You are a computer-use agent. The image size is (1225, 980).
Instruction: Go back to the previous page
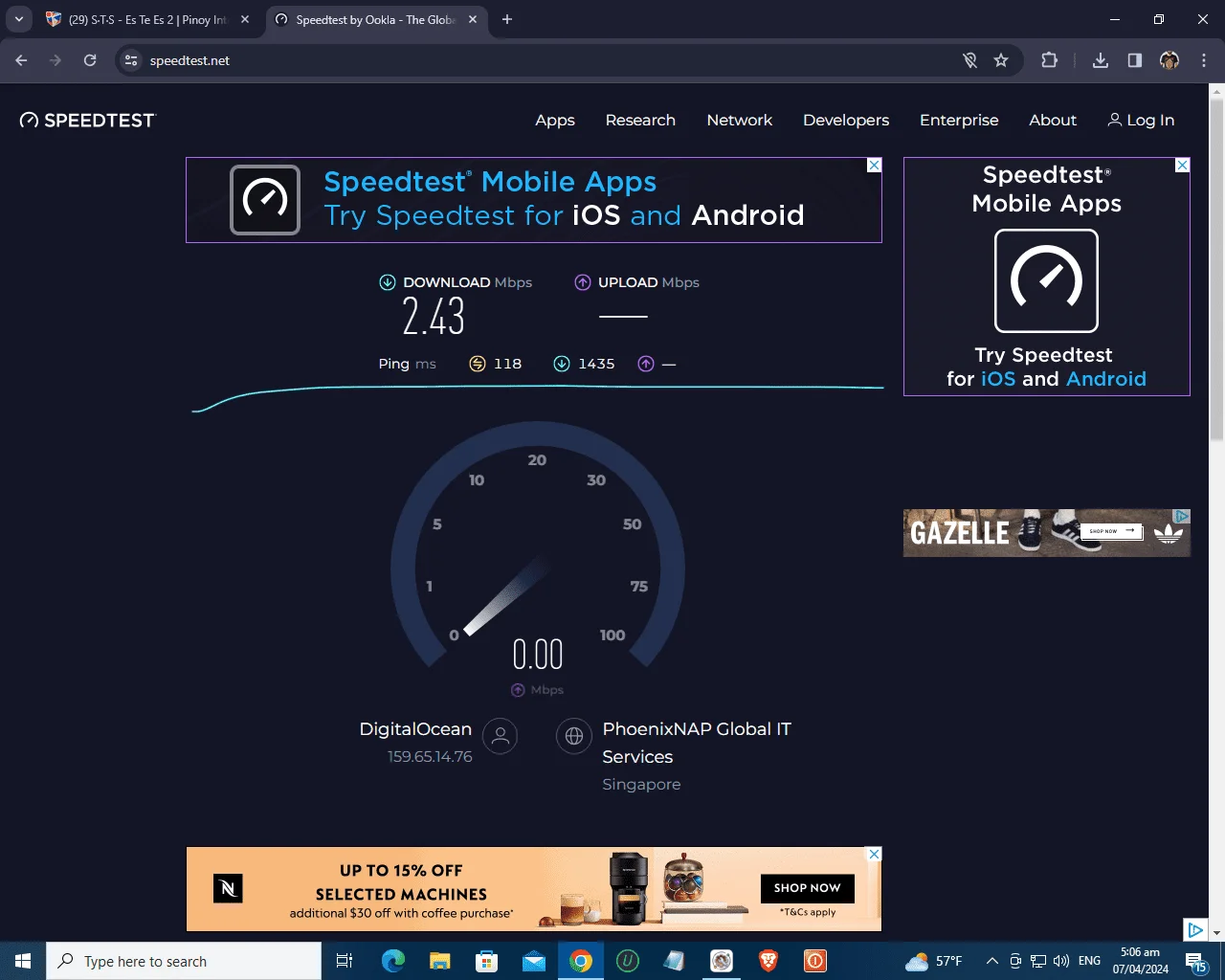pyautogui.click(x=21, y=60)
